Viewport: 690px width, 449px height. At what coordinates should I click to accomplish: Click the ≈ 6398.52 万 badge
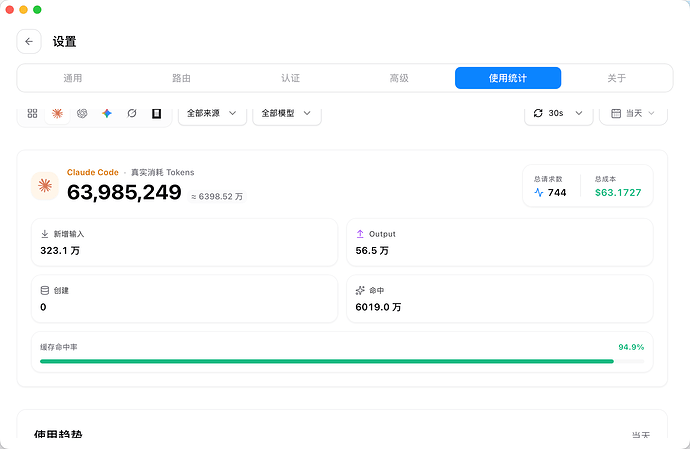(217, 196)
